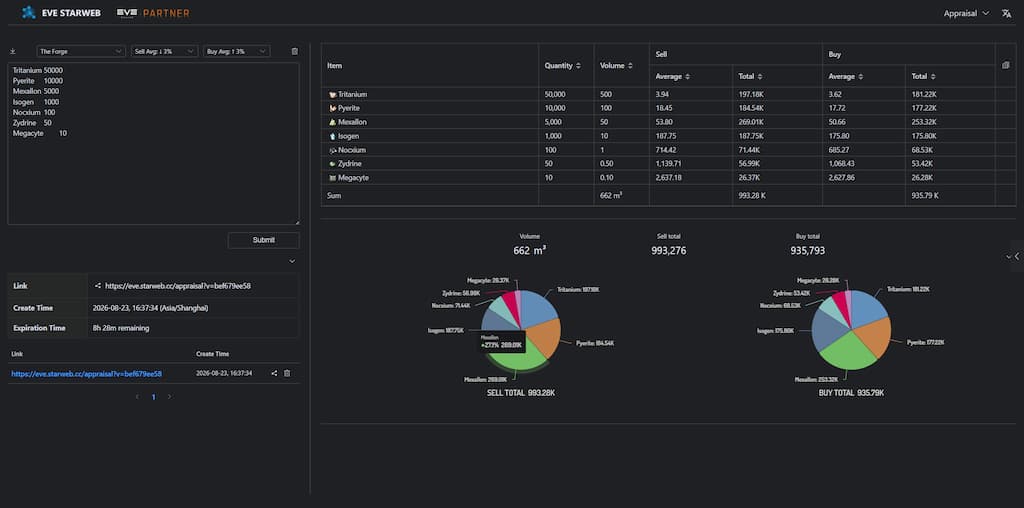
Task: Open The Forge region dropdown
Action: 81,51
